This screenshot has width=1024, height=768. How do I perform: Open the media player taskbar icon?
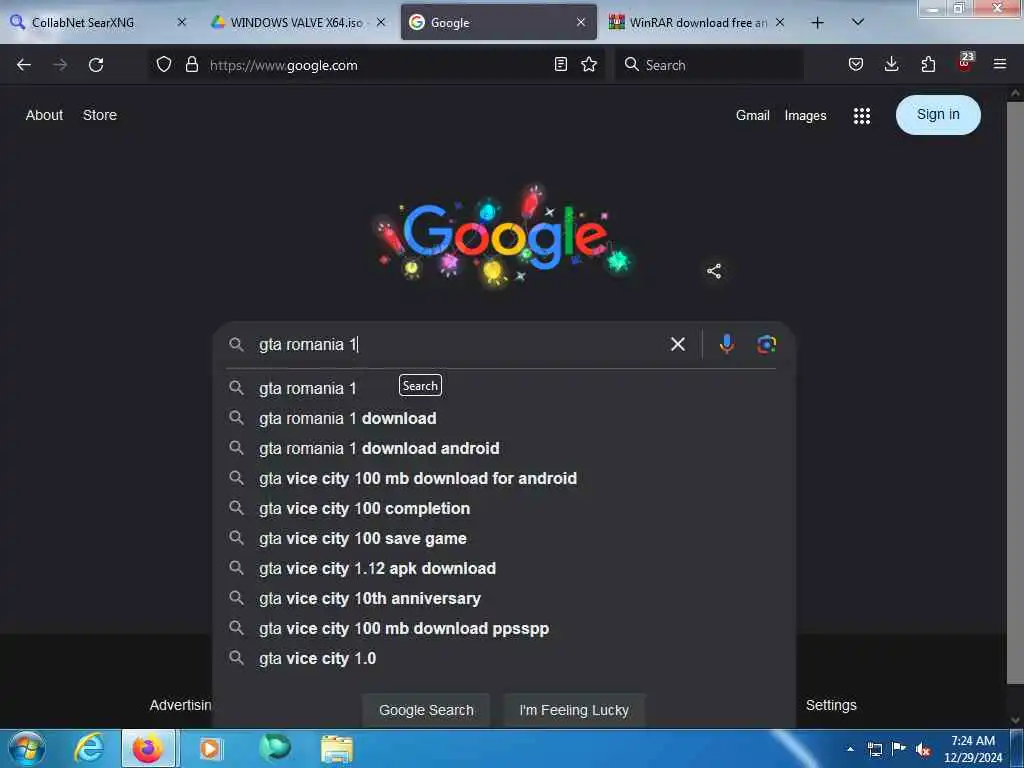click(210, 748)
